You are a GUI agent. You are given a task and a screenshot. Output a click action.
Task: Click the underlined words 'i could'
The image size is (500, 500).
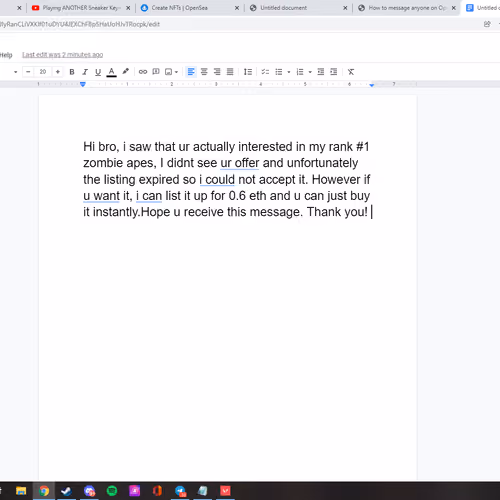pos(217,179)
